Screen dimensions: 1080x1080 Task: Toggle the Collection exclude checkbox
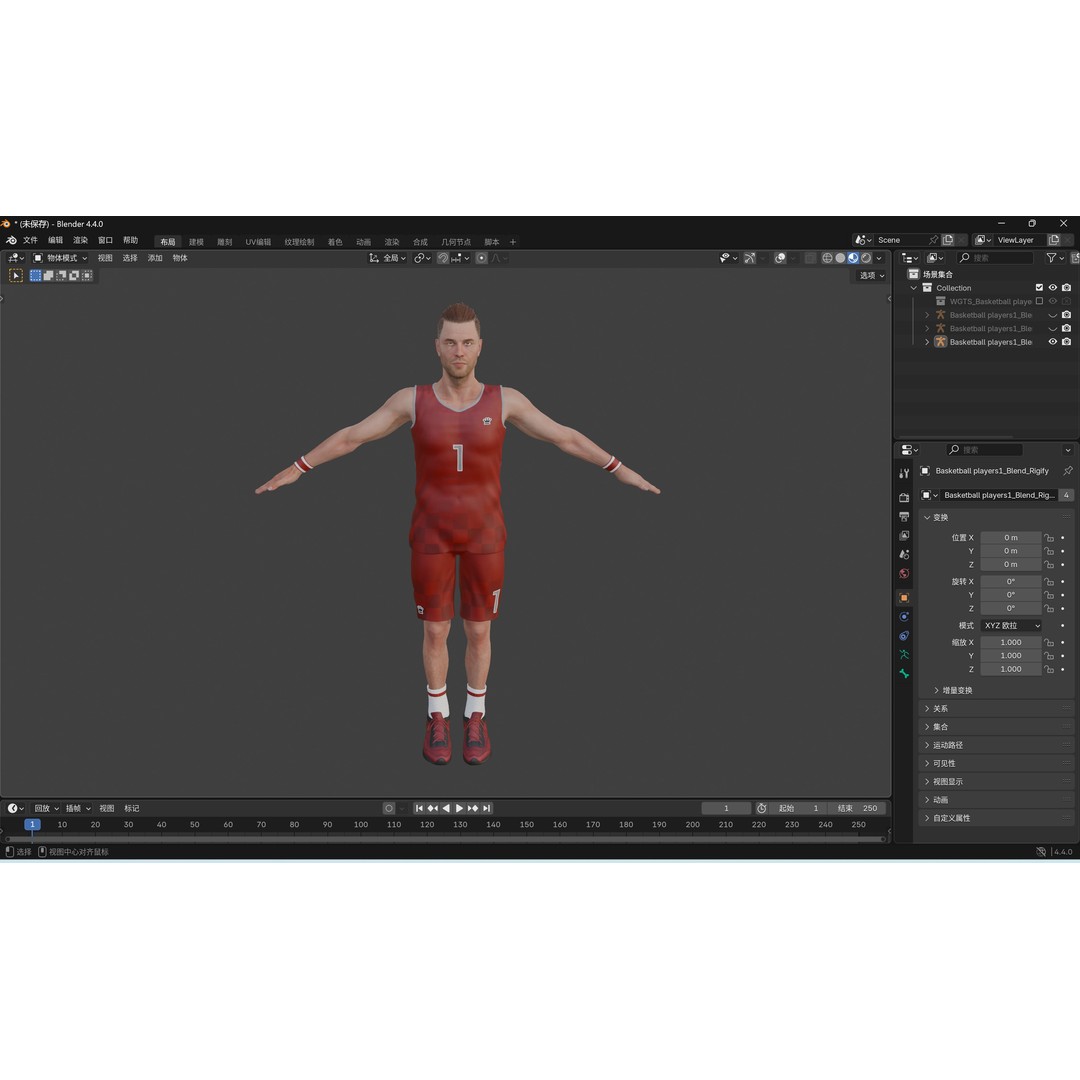coord(1039,288)
